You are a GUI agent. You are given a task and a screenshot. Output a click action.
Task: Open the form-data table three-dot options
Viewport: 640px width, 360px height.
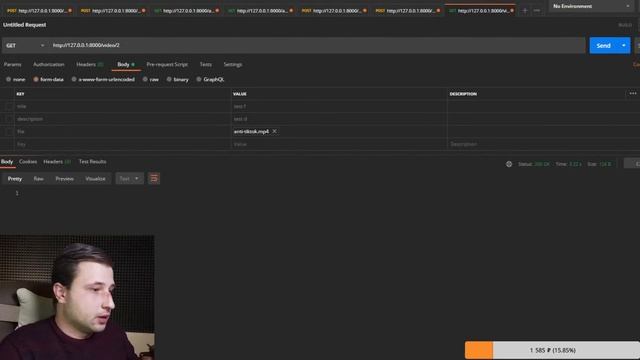click(633, 93)
